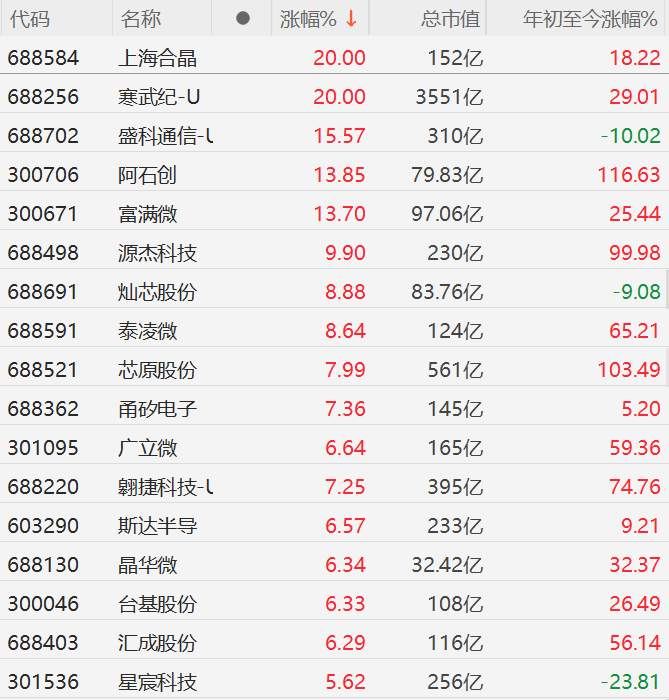The width and height of the screenshot is (669, 700).
Task: Select stock code 300706
Action: pyautogui.click(x=43, y=175)
